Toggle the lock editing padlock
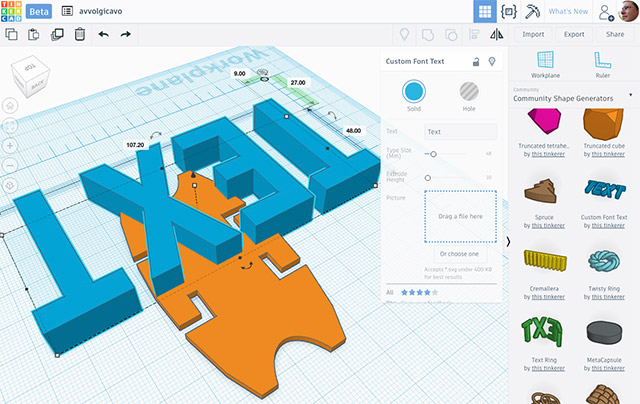 475,62
